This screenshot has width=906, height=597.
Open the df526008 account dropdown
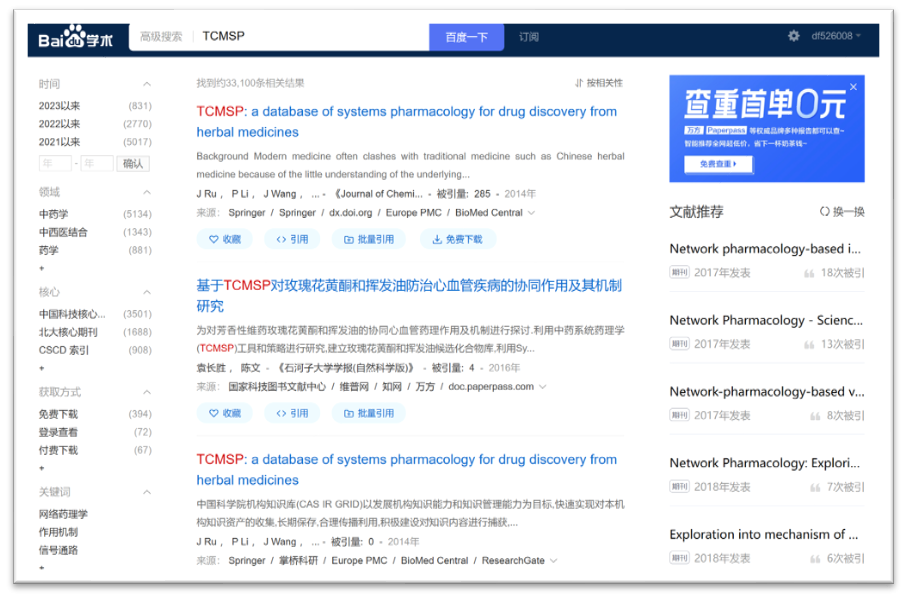click(836, 36)
